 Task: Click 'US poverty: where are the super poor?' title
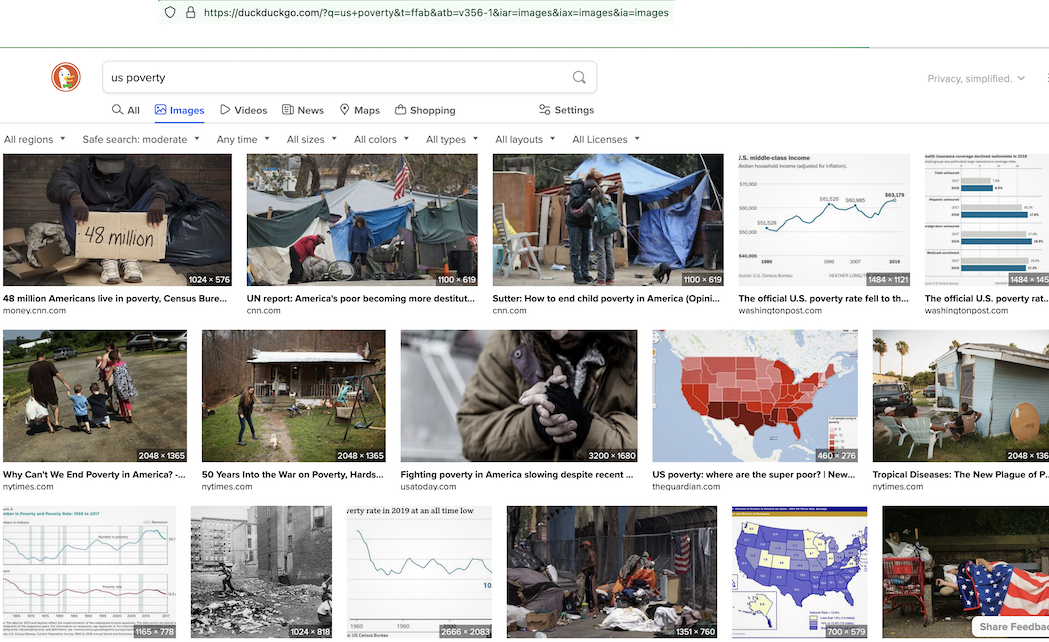(754, 474)
